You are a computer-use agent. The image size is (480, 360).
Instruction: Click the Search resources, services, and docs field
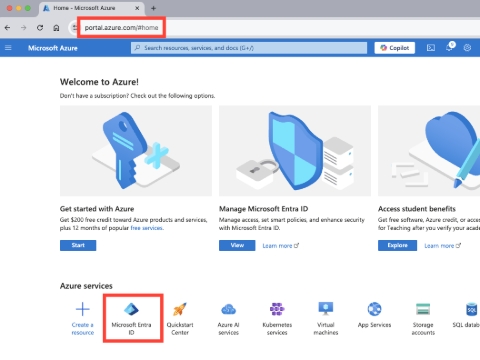(249, 48)
